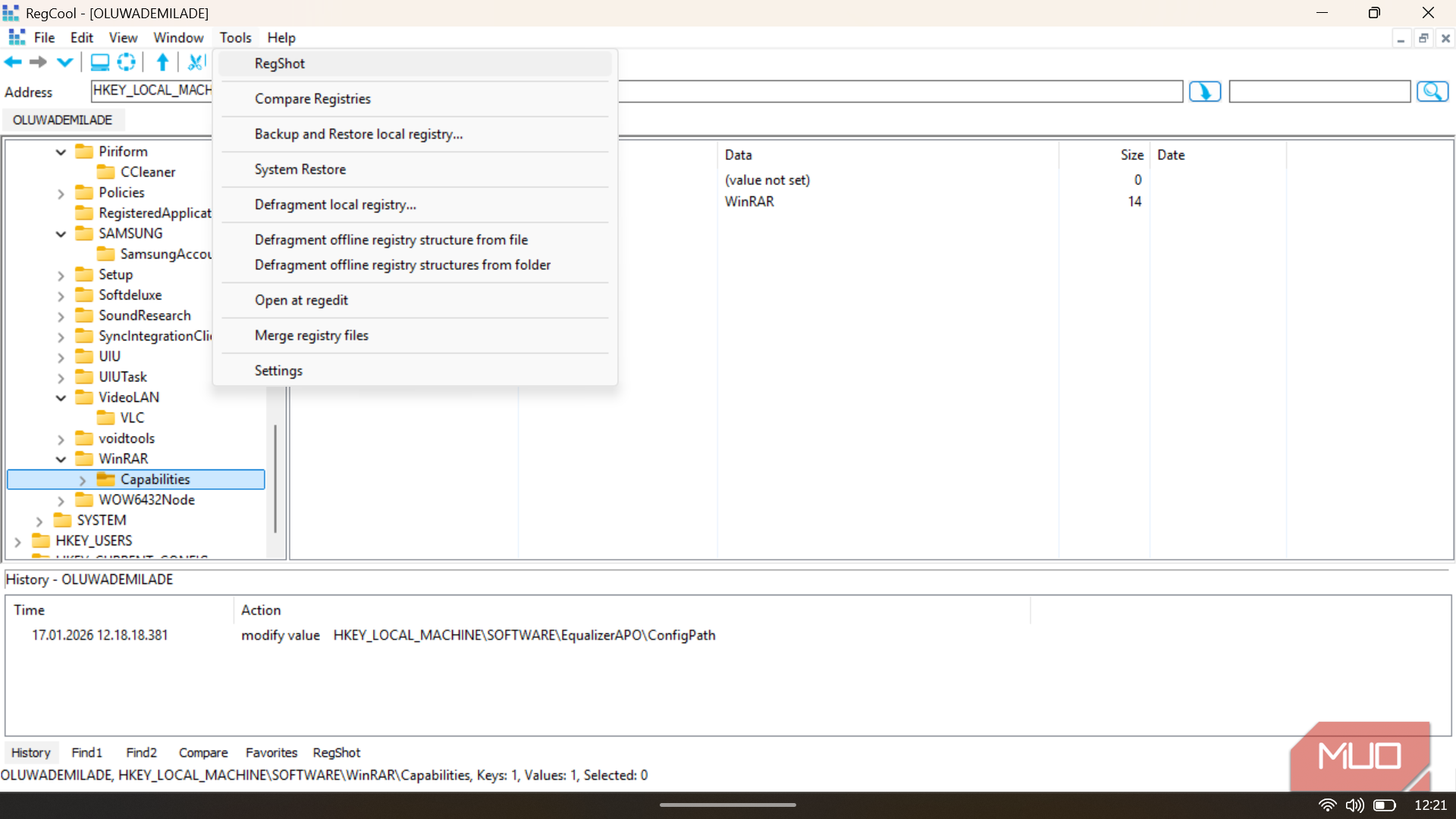The height and width of the screenshot is (819, 1456).
Task: Collapse the VideoLAN tree node
Action: 61,398
